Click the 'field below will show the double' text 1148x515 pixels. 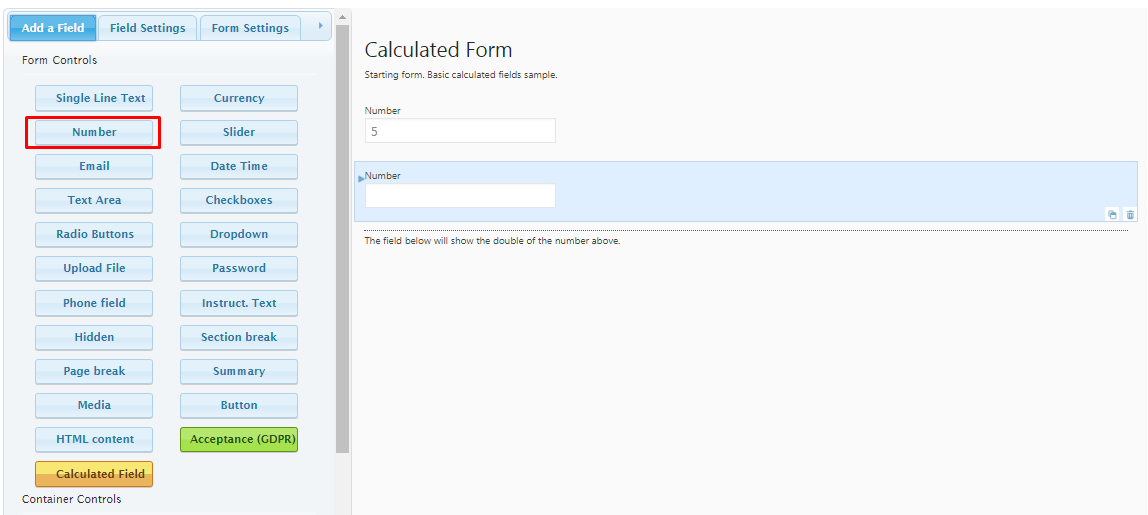click(493, 241)
